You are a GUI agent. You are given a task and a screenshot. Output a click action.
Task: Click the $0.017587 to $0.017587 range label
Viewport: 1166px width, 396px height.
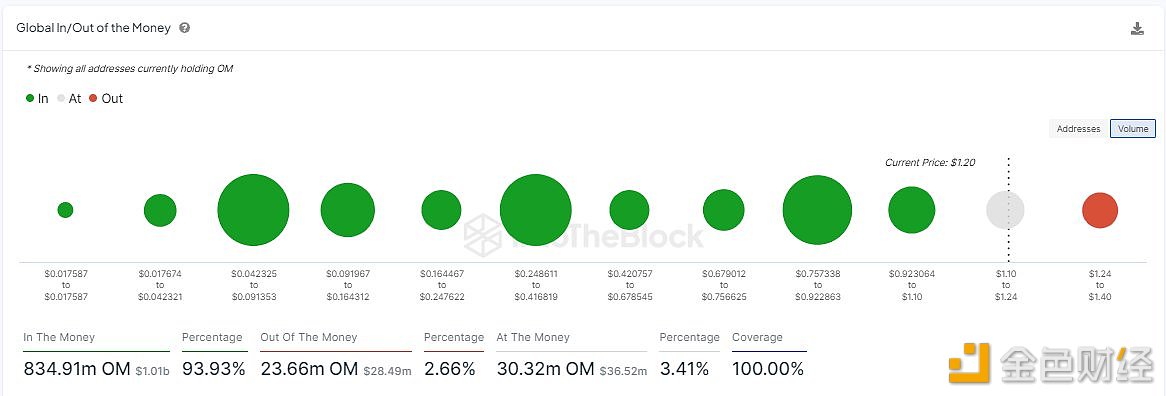pyautogui.click(x=65, y=285)
